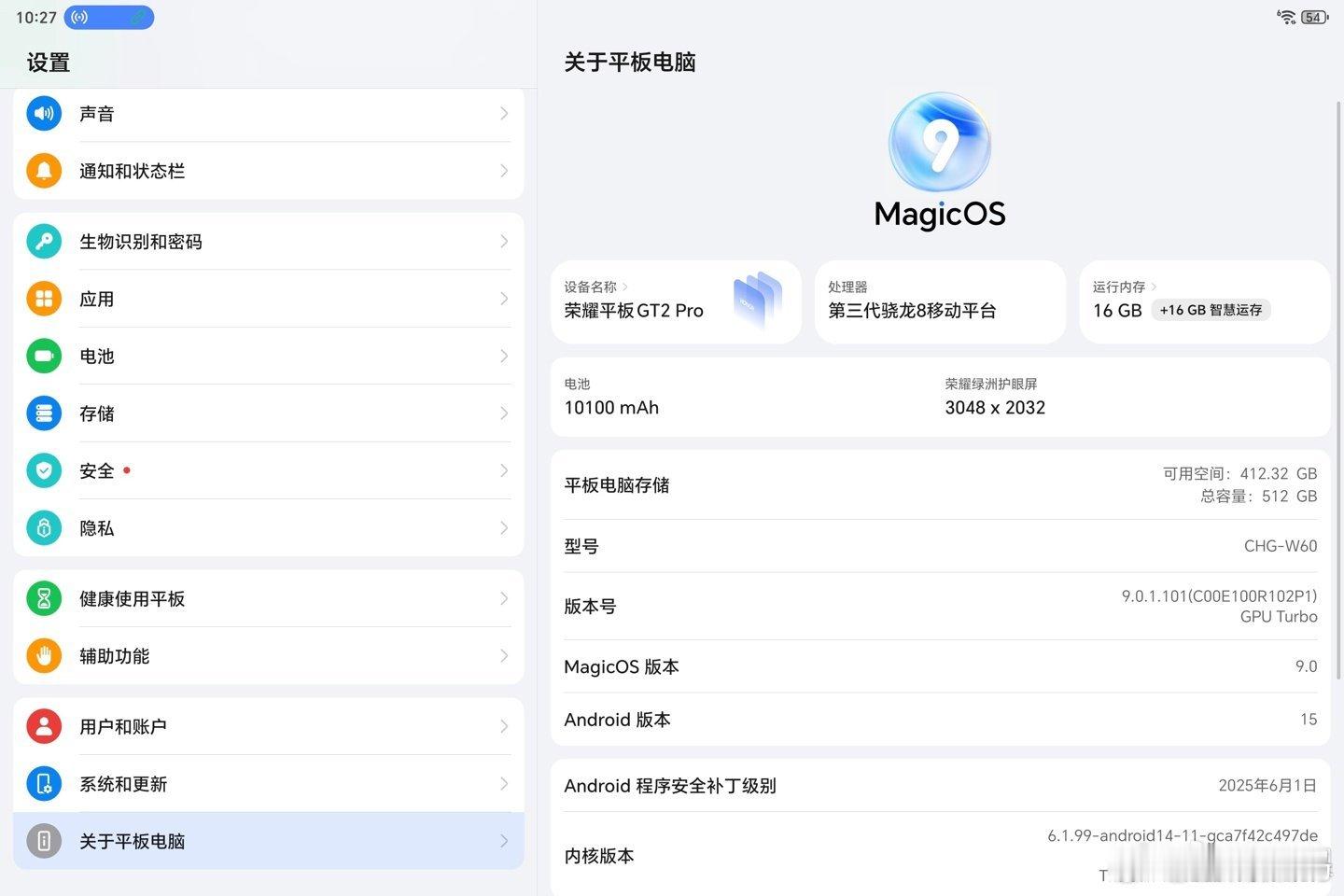Tap the 型号 label
Image resolution: width=1344 pixels, height=896 pixels.
[x=581, y=546]
